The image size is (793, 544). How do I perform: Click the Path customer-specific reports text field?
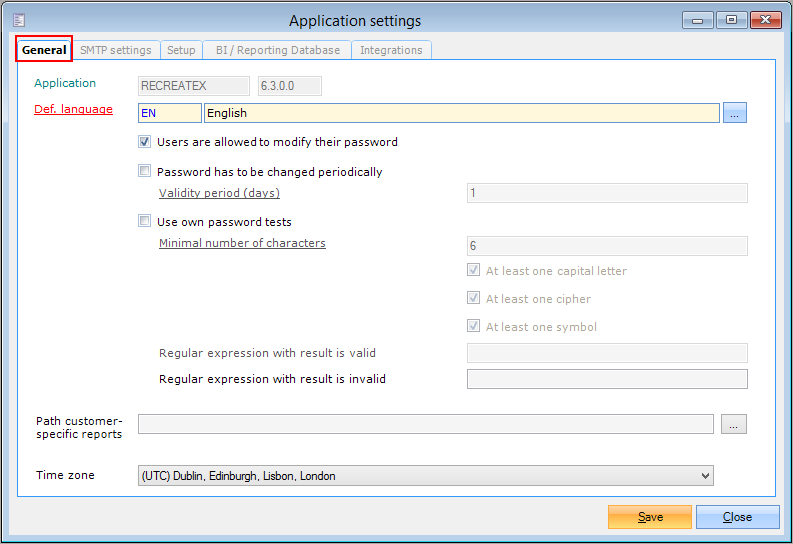[x=425, y=424]
